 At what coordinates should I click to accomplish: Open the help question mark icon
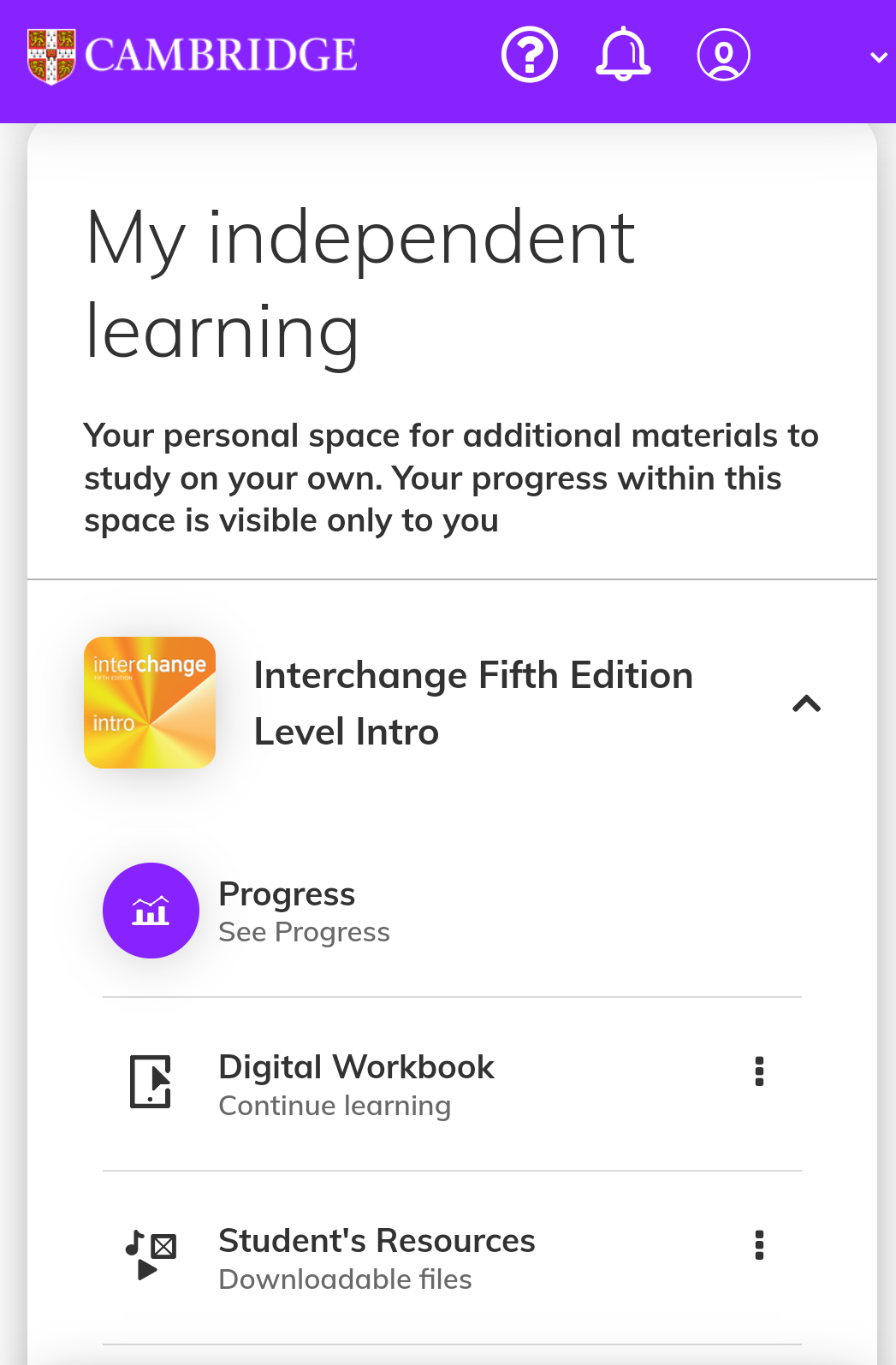click(530, 56)
